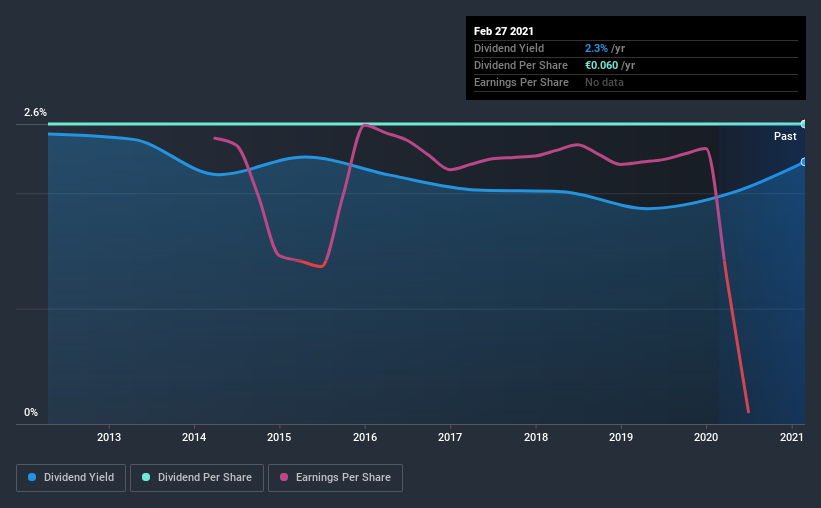
Task: Click the teal Dividend Per Share endpoint marker
Action: pos(803,124)
